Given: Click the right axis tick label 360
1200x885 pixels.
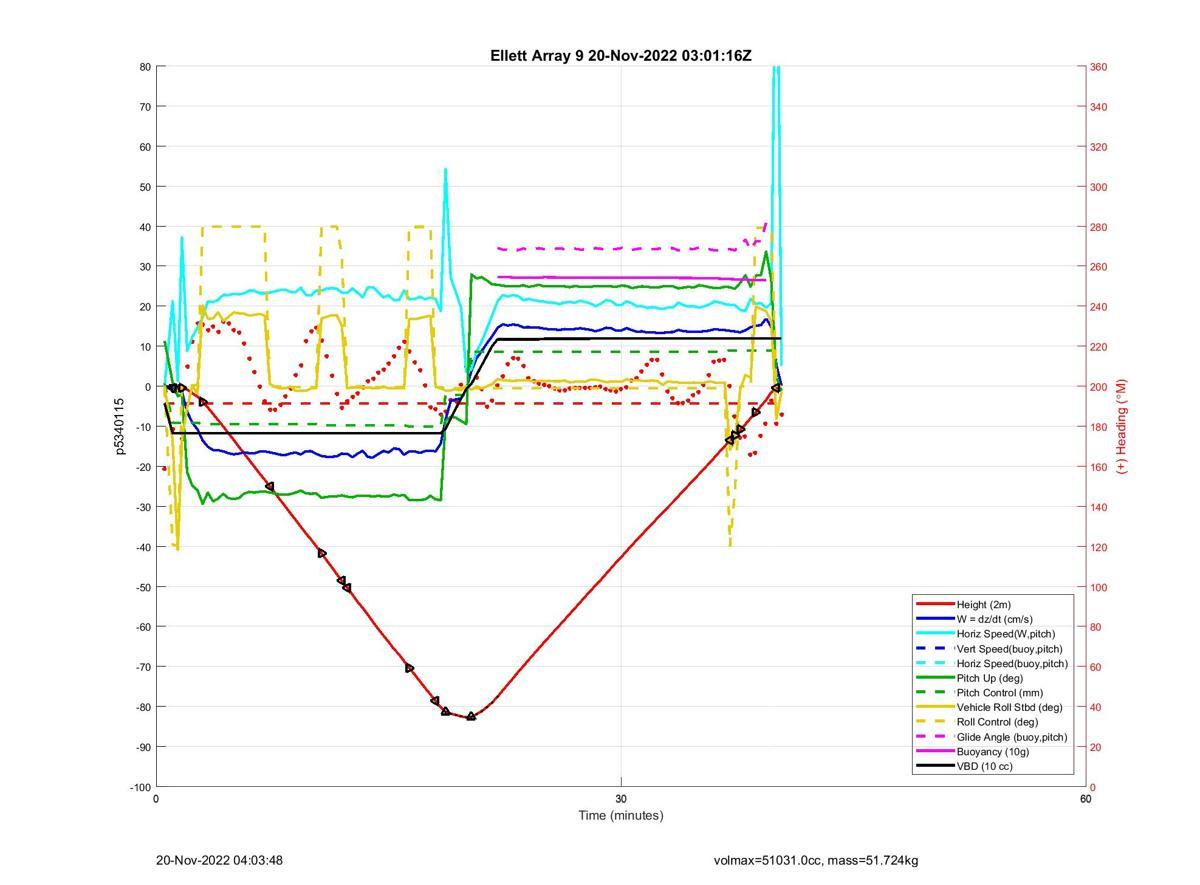Looking at the screenshot, I should pyautogui.click(x=1099, y=67).
